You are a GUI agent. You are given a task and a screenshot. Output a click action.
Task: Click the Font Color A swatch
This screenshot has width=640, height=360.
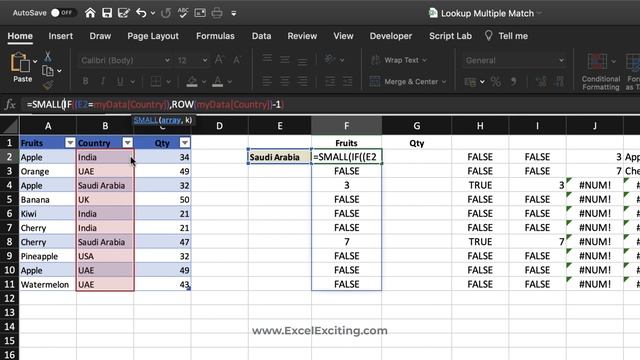click(218, 81)
